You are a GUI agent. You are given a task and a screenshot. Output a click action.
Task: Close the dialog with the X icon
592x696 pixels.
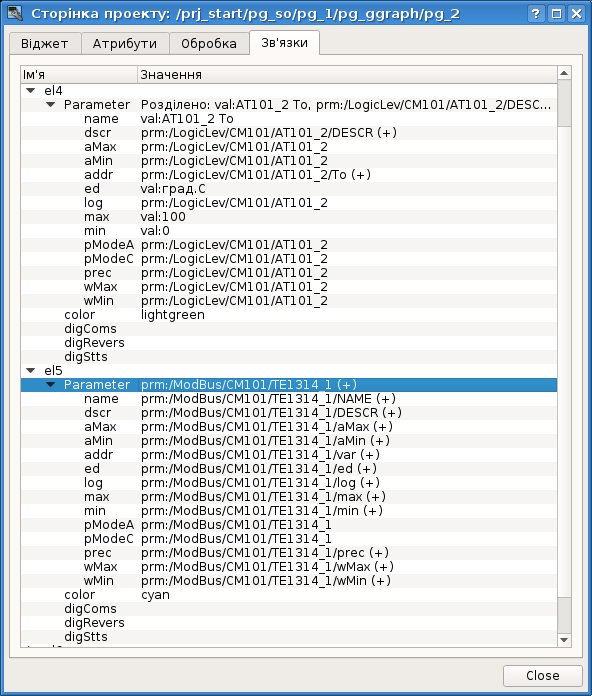576,14
